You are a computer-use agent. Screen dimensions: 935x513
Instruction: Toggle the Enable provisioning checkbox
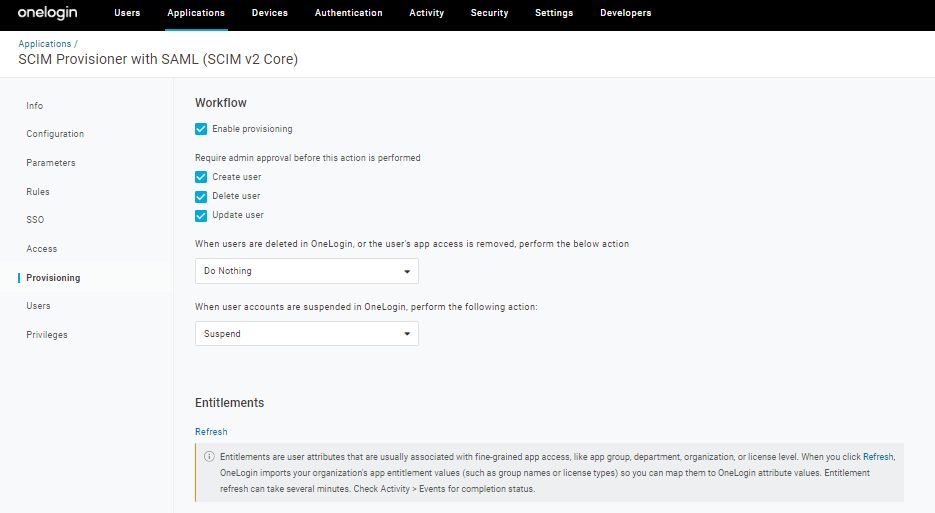[x=201, y=129]
